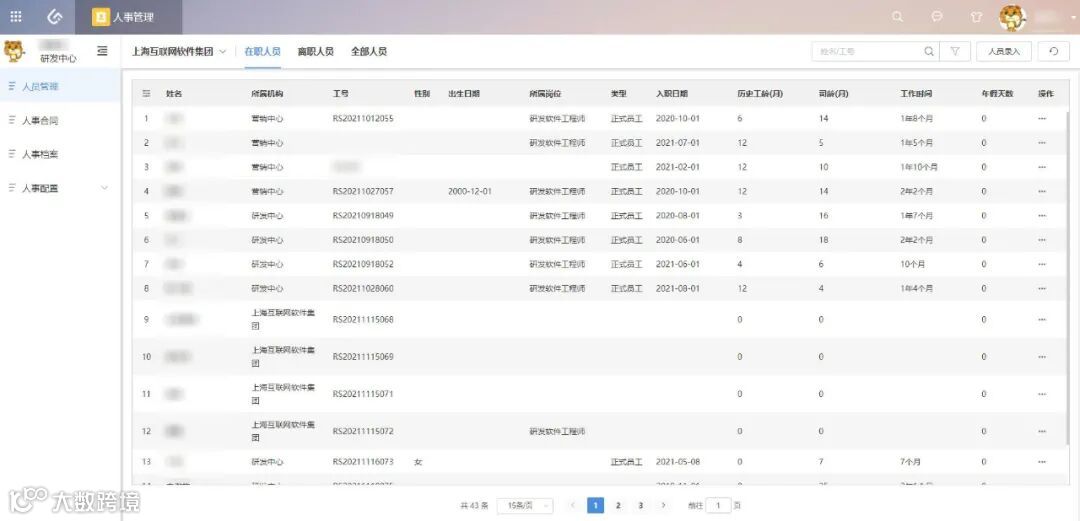Switch to the 全部人员 tab
1080x521 pixels.
click(x=368, y=51)
